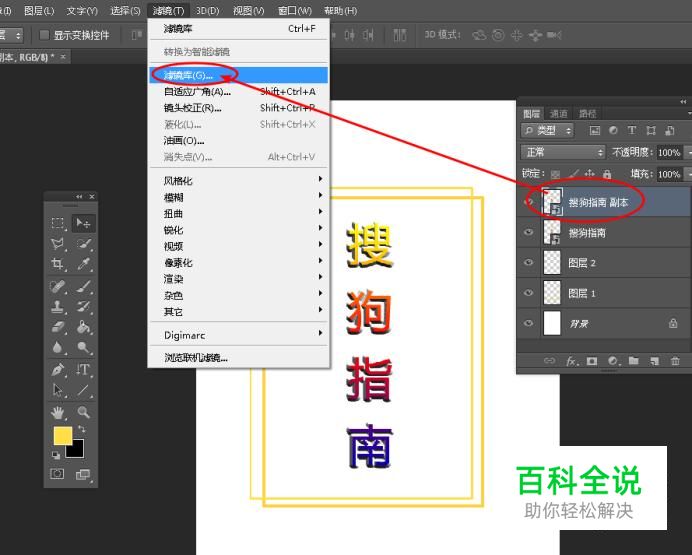Select the Hand tool

point(58,412)
